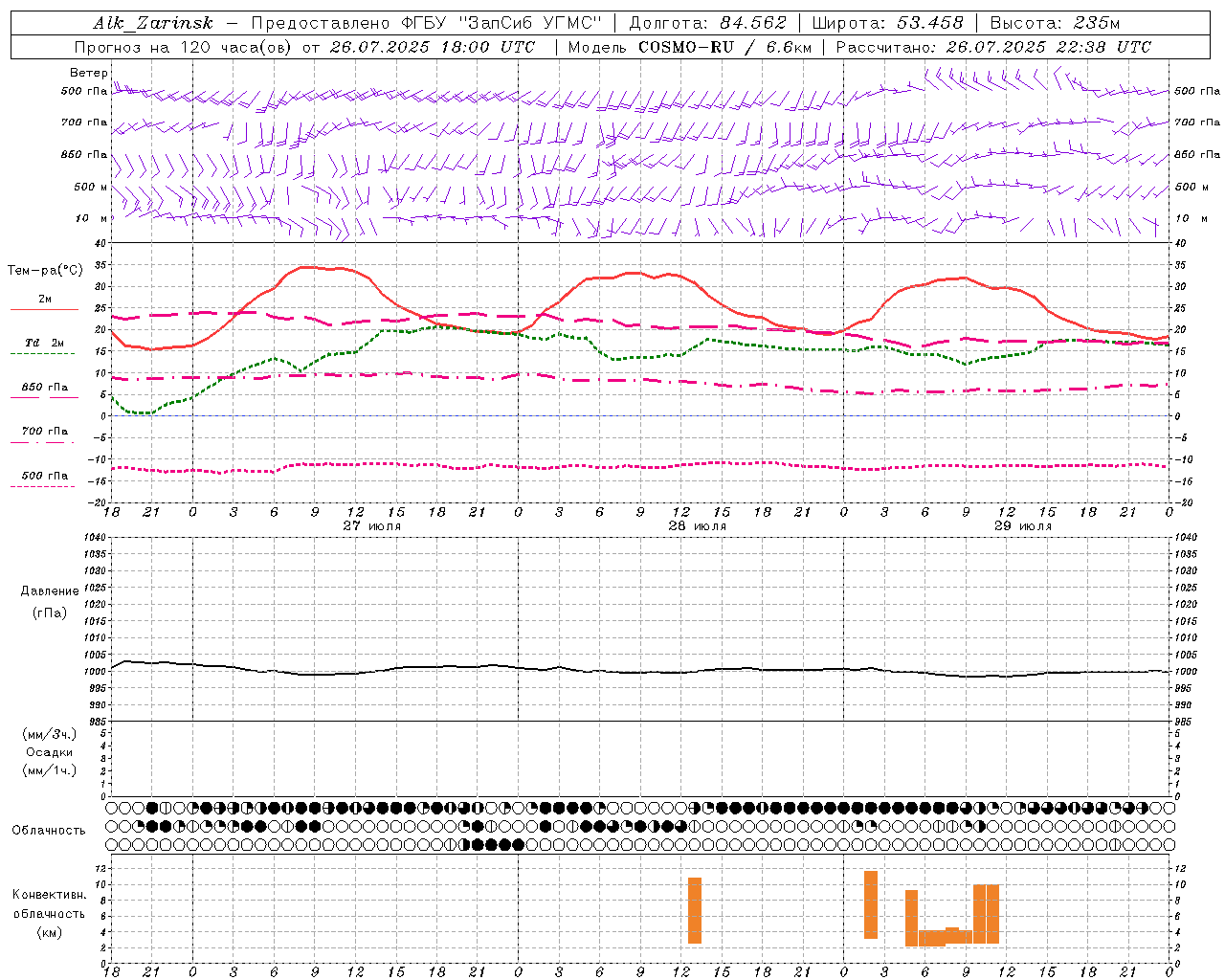
Task: Click the forecast start time 26.07.2025 18:00 UTC
Action: point(433,47)
